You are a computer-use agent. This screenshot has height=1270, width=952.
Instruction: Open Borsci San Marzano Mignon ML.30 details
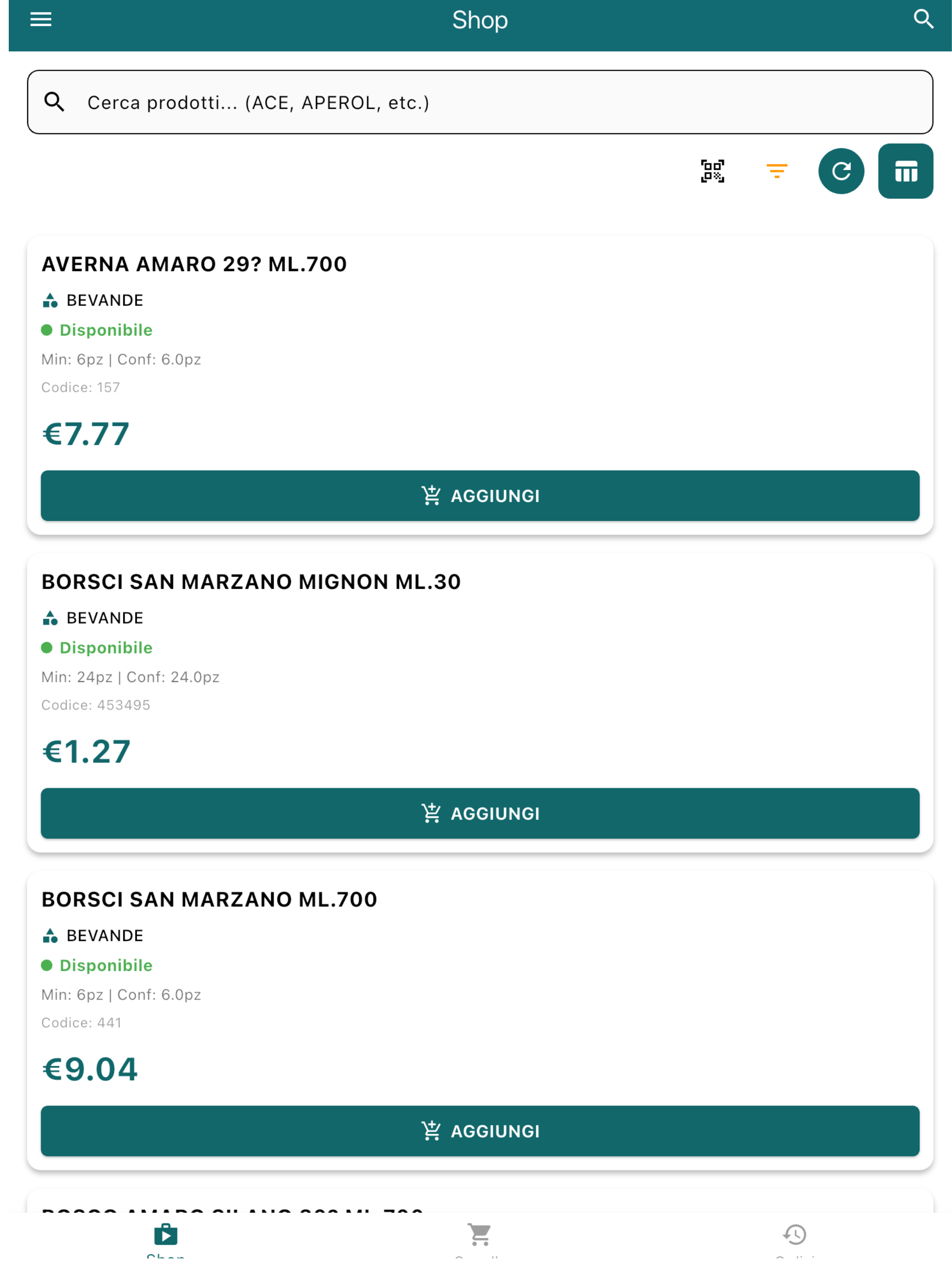click(251, 581)
